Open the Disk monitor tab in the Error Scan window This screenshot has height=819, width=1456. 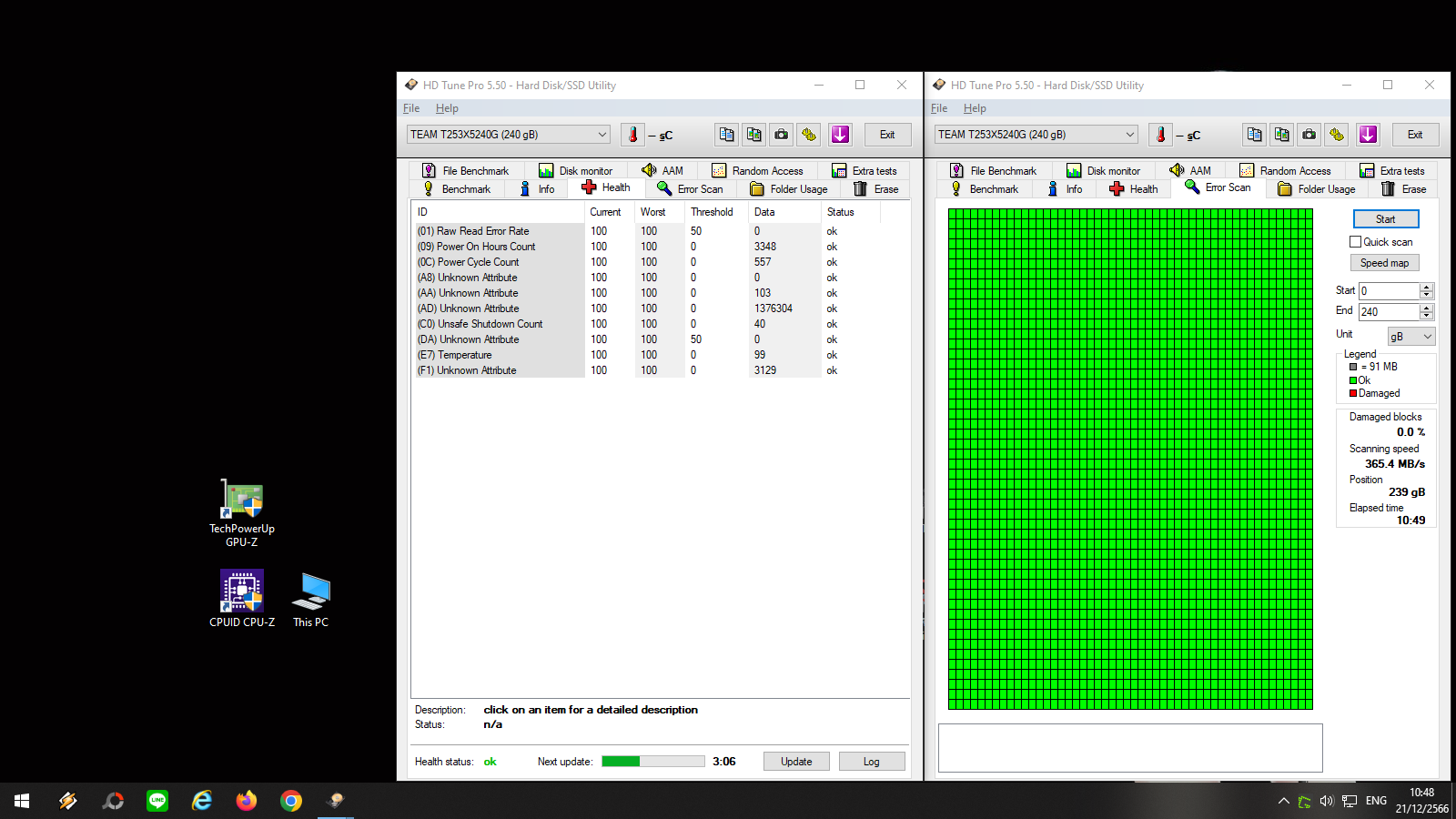(1103, 171)
